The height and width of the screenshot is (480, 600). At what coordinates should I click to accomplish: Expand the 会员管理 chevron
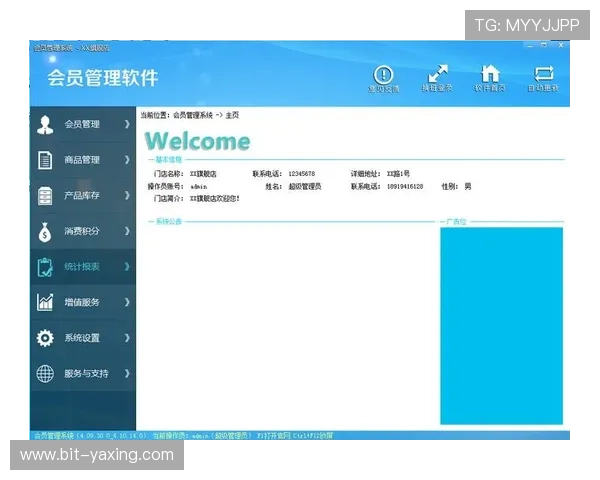click(x=127, y=124)
